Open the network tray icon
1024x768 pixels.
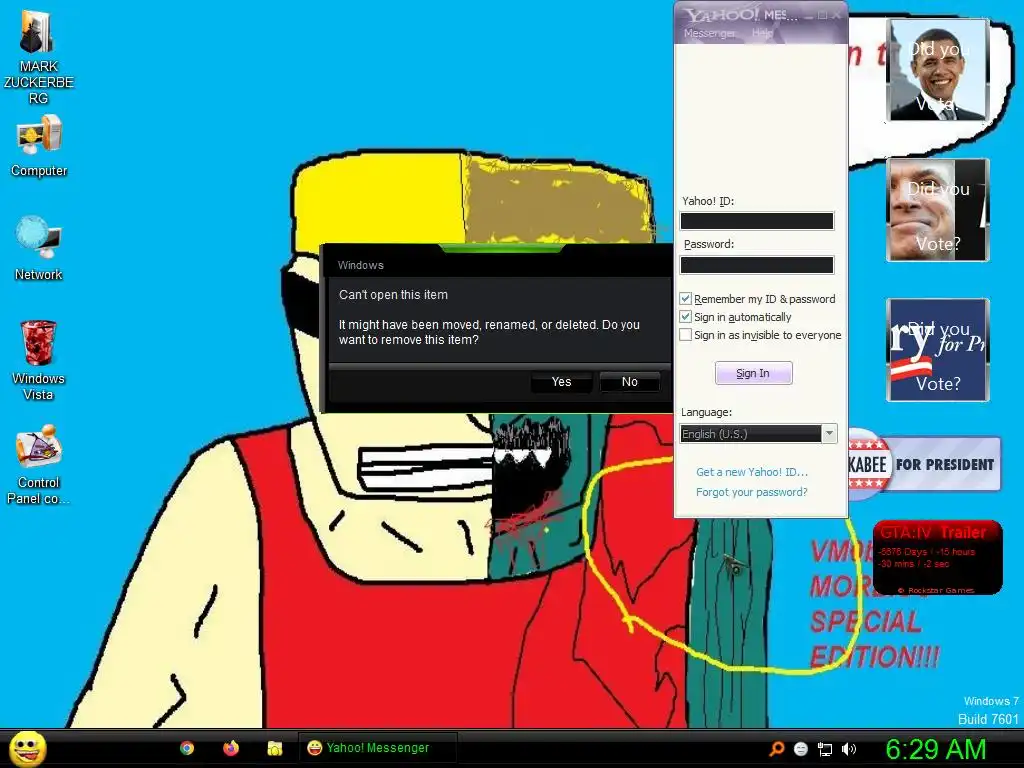pos(825,749)
